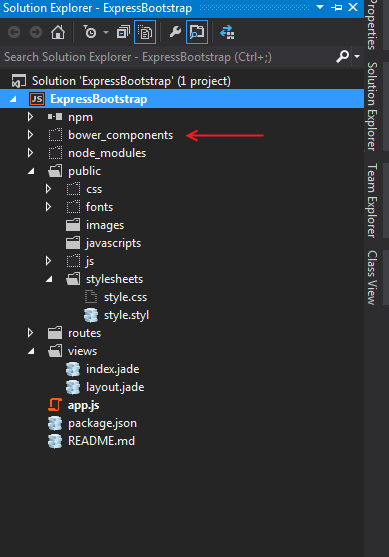Click the Home icon in toolbar
The image size is (389, 557).
[x=58, y=32]
